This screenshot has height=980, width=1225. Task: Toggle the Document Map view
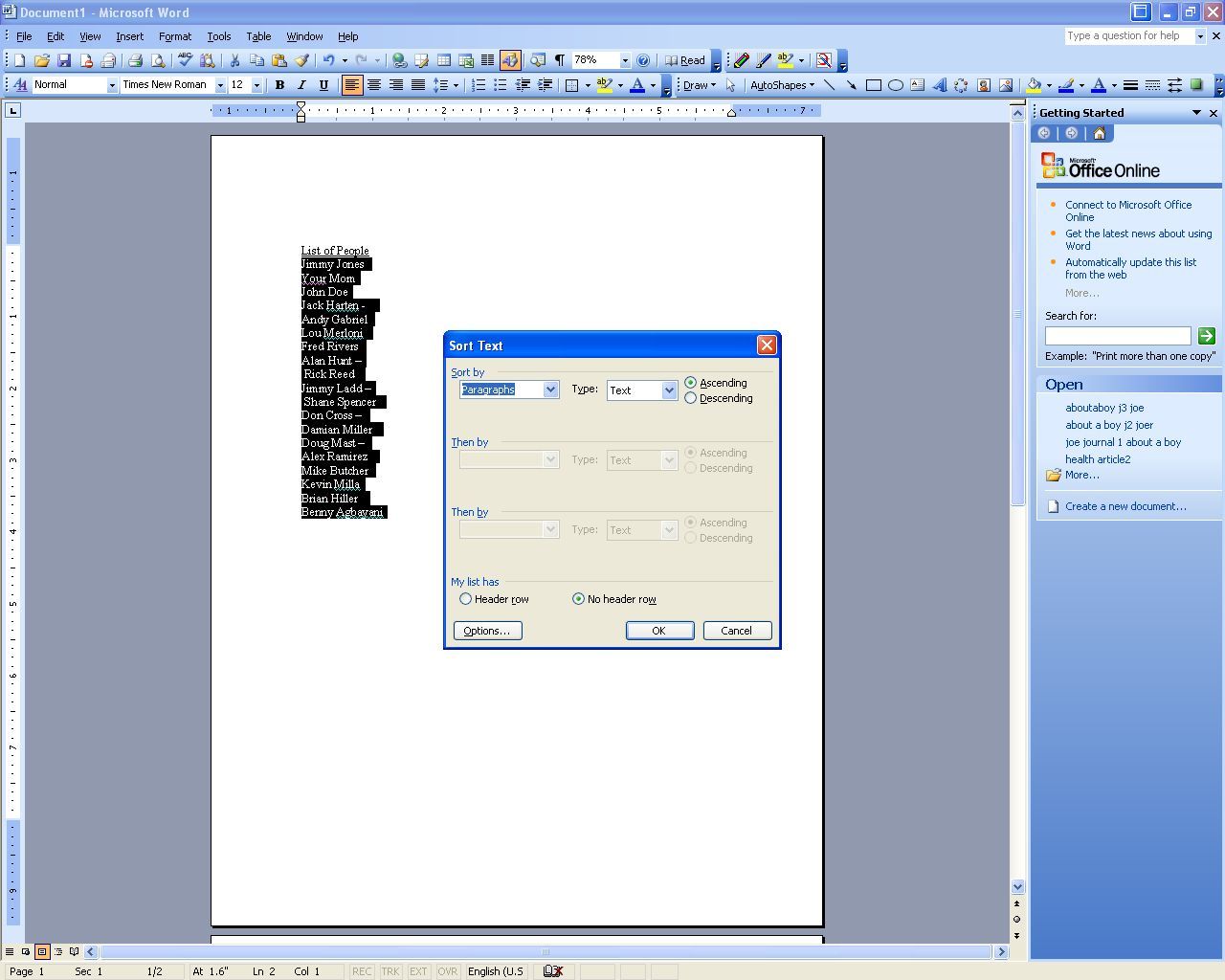click(x=538, y=60)
